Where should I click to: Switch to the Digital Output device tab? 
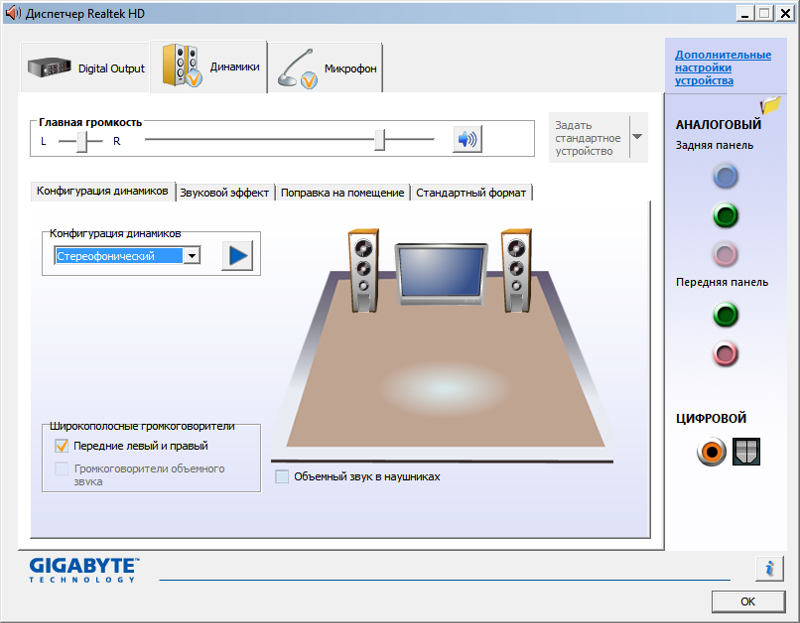(x=86, y=68)
